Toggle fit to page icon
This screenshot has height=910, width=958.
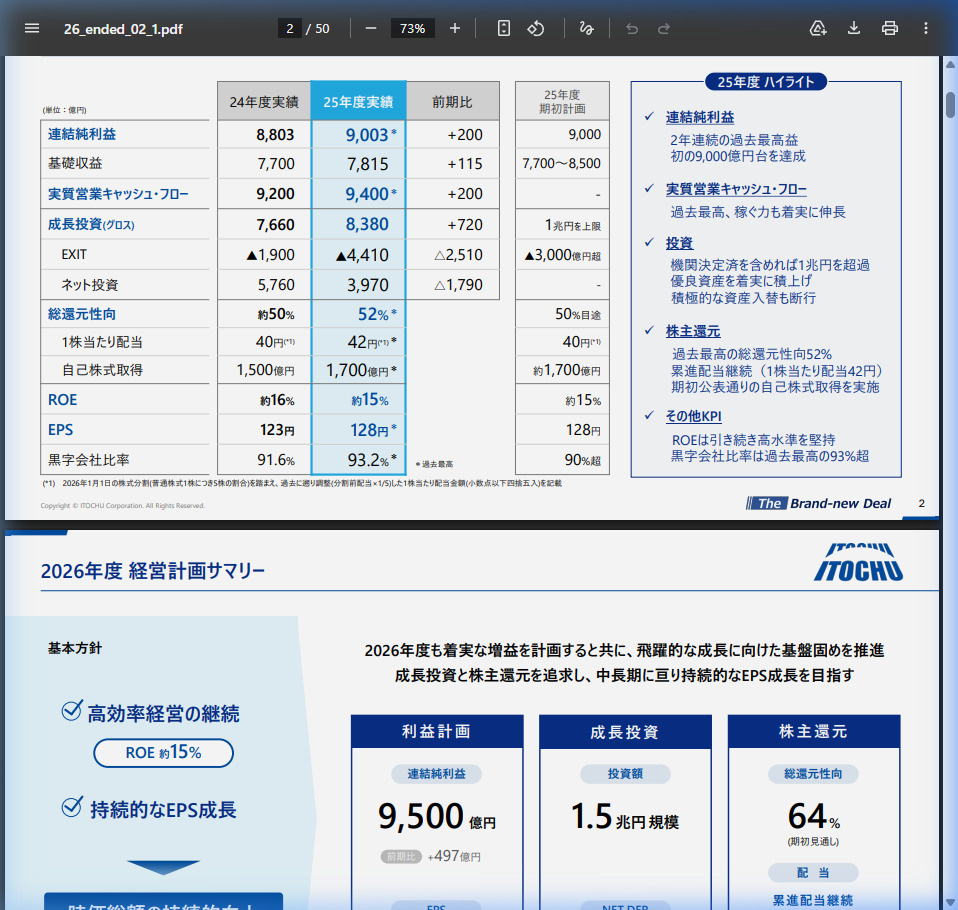point(503,28)
